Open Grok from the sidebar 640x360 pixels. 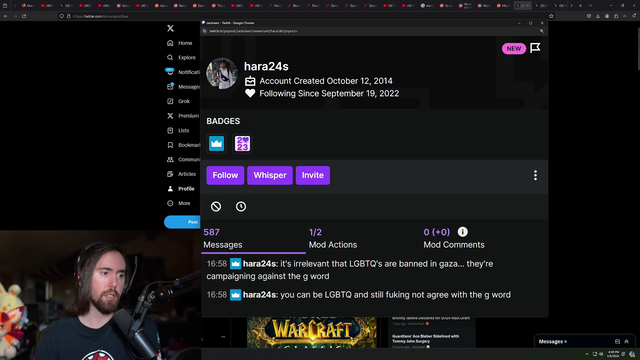point(178,101)
